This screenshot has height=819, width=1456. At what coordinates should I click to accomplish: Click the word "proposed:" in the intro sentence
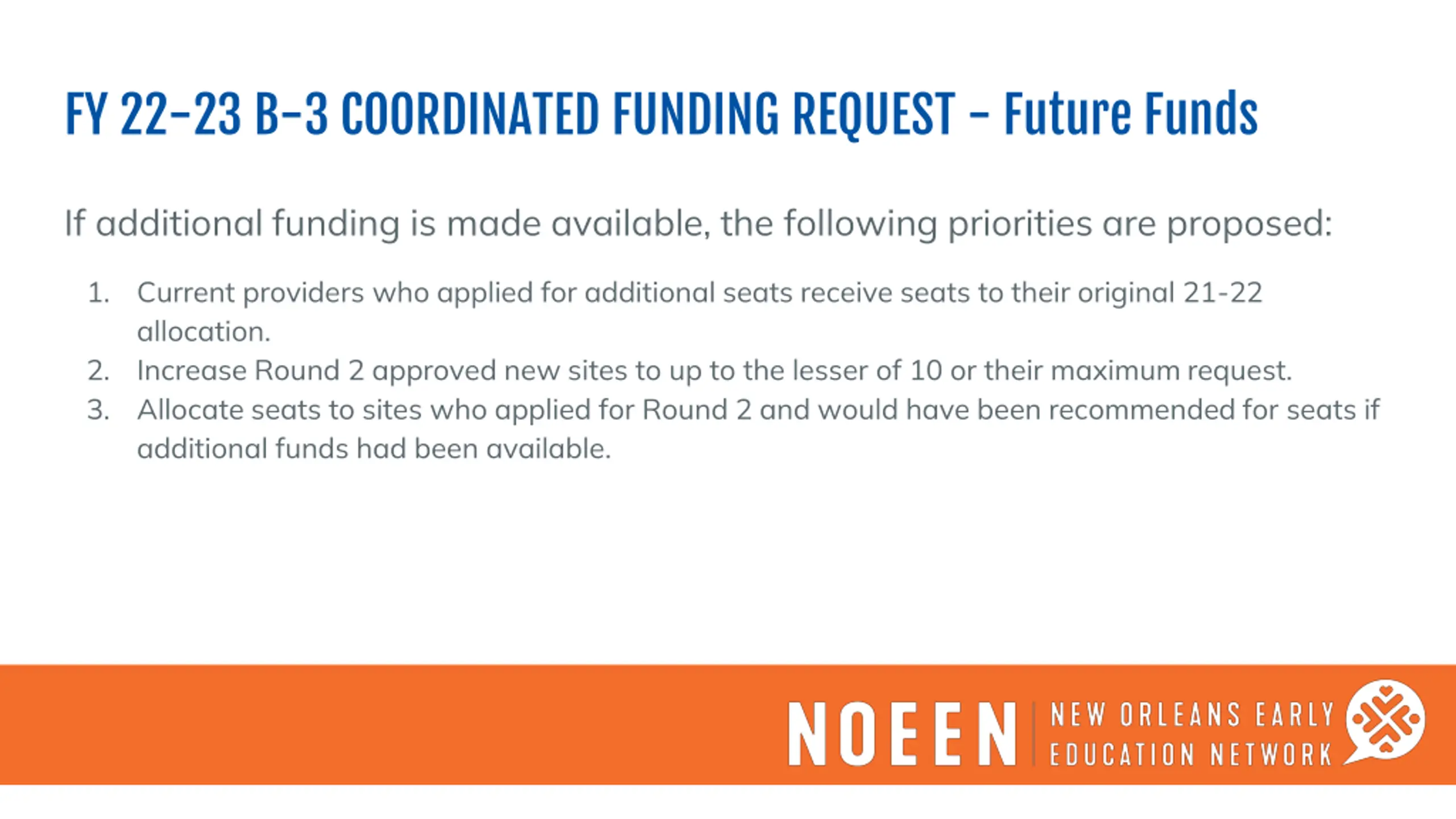(1250, 223)
